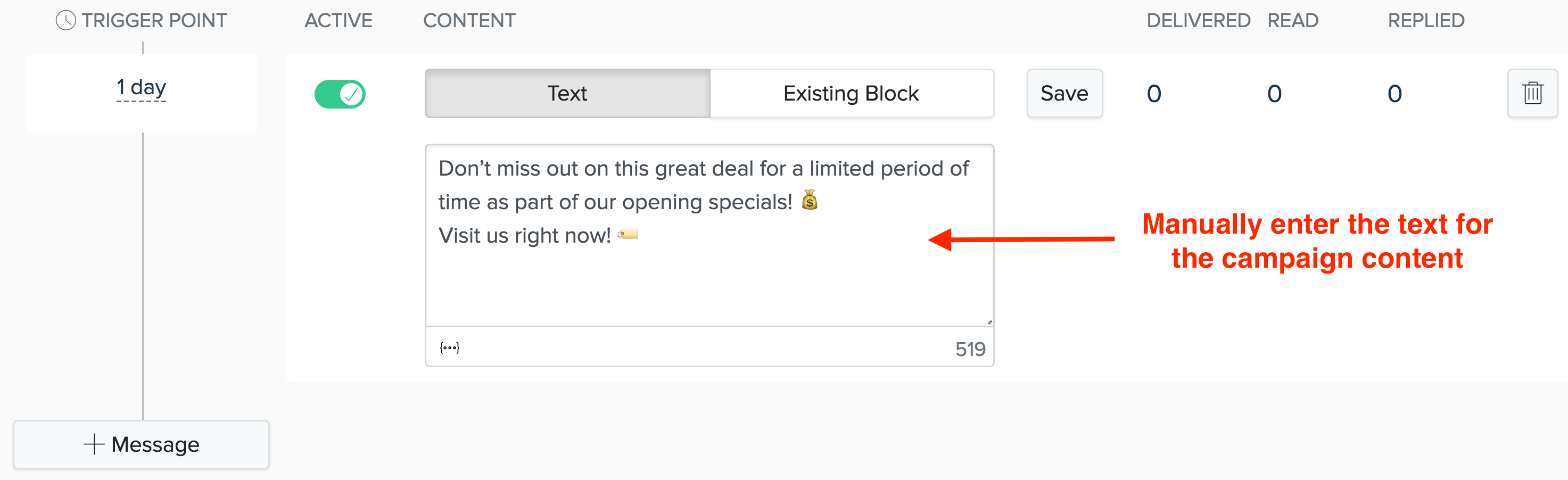The image size is (1568, 480).
Task: Click the ACTIVE column header
Action: (339, 21)
